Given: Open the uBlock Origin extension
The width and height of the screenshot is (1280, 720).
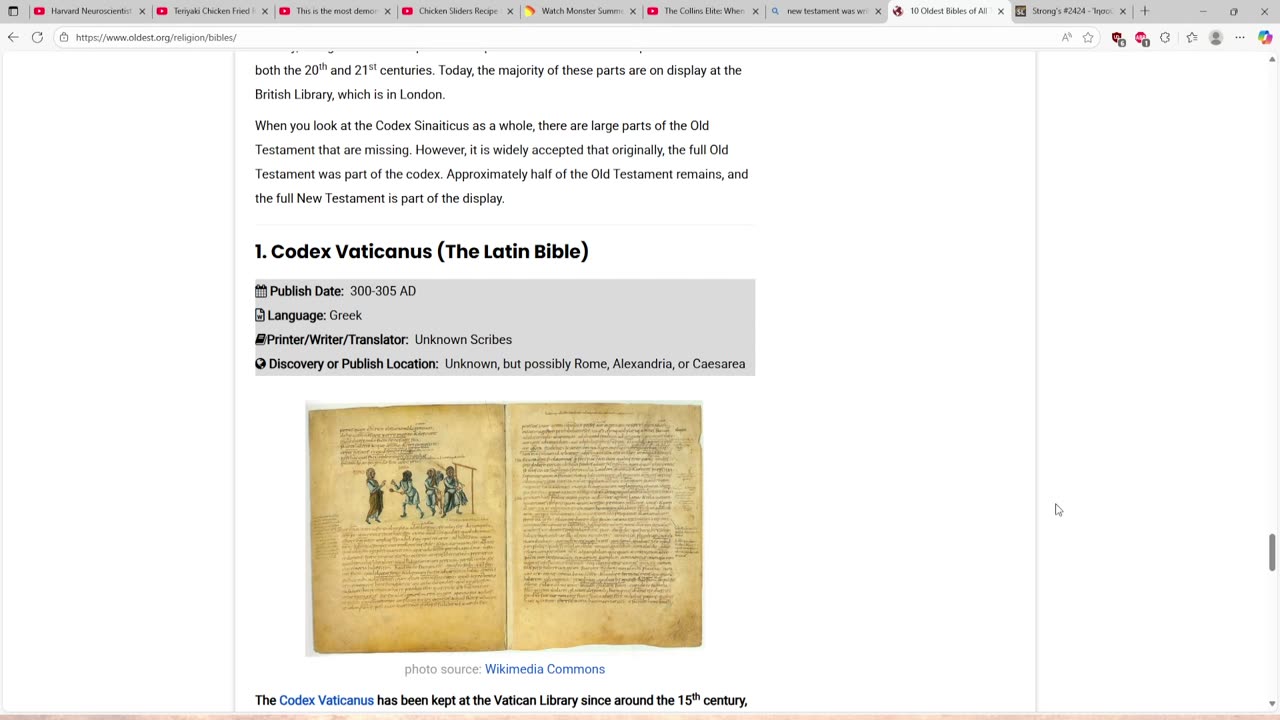Looking at the screenshot, I should click(x=1118, y=38).
